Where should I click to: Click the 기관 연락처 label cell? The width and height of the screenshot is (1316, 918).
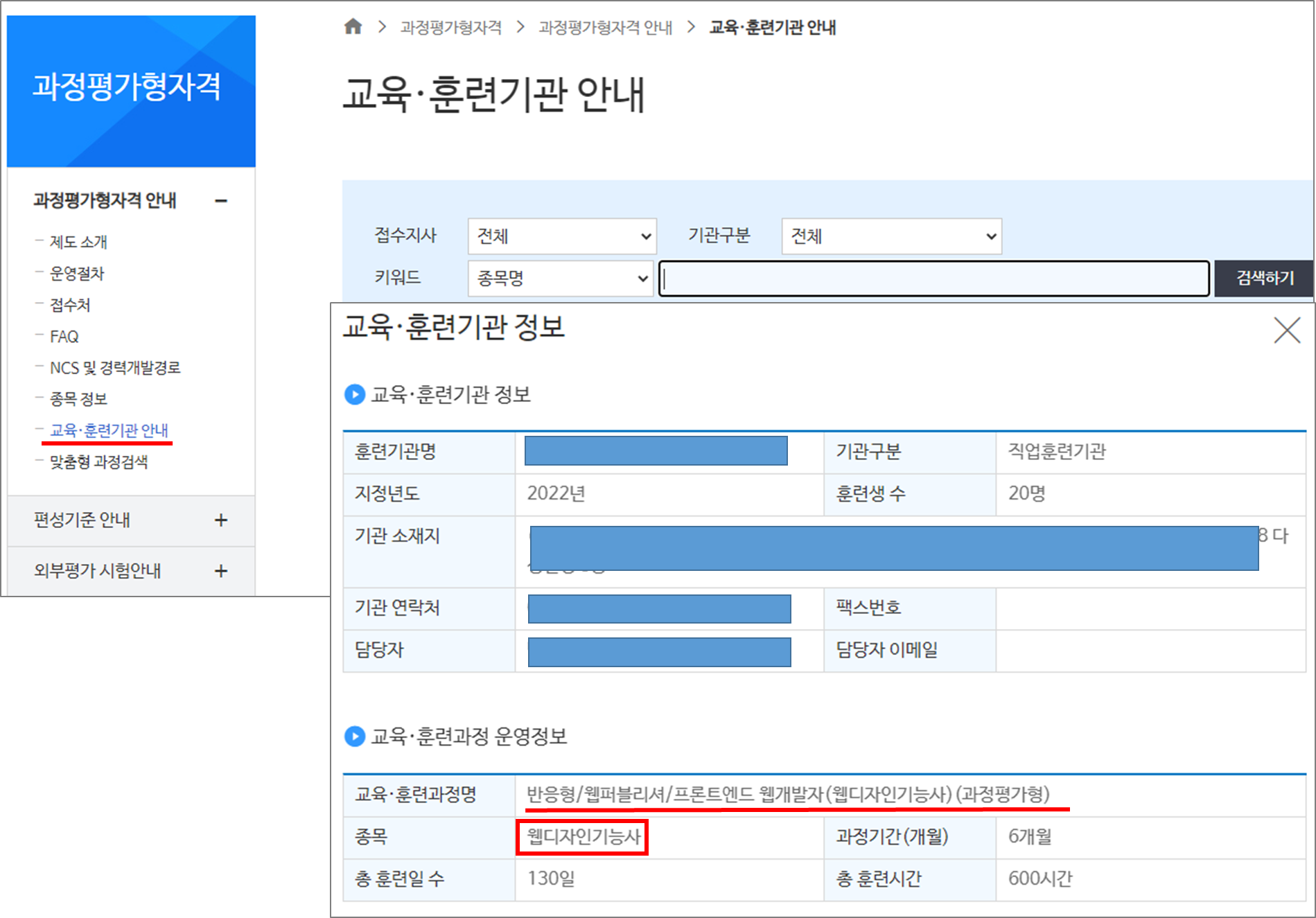tap(429, 608)
